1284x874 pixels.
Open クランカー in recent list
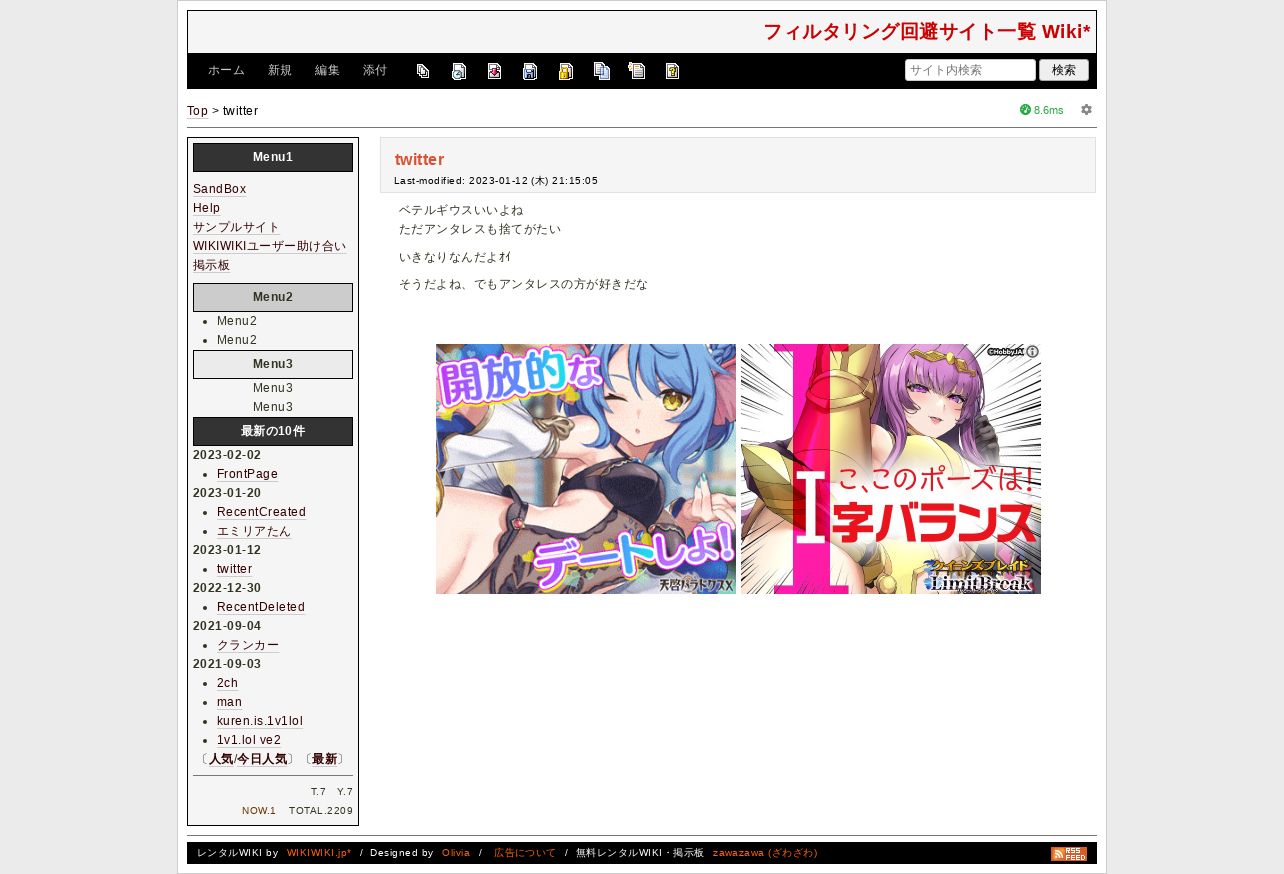click(x=248, y=645)
